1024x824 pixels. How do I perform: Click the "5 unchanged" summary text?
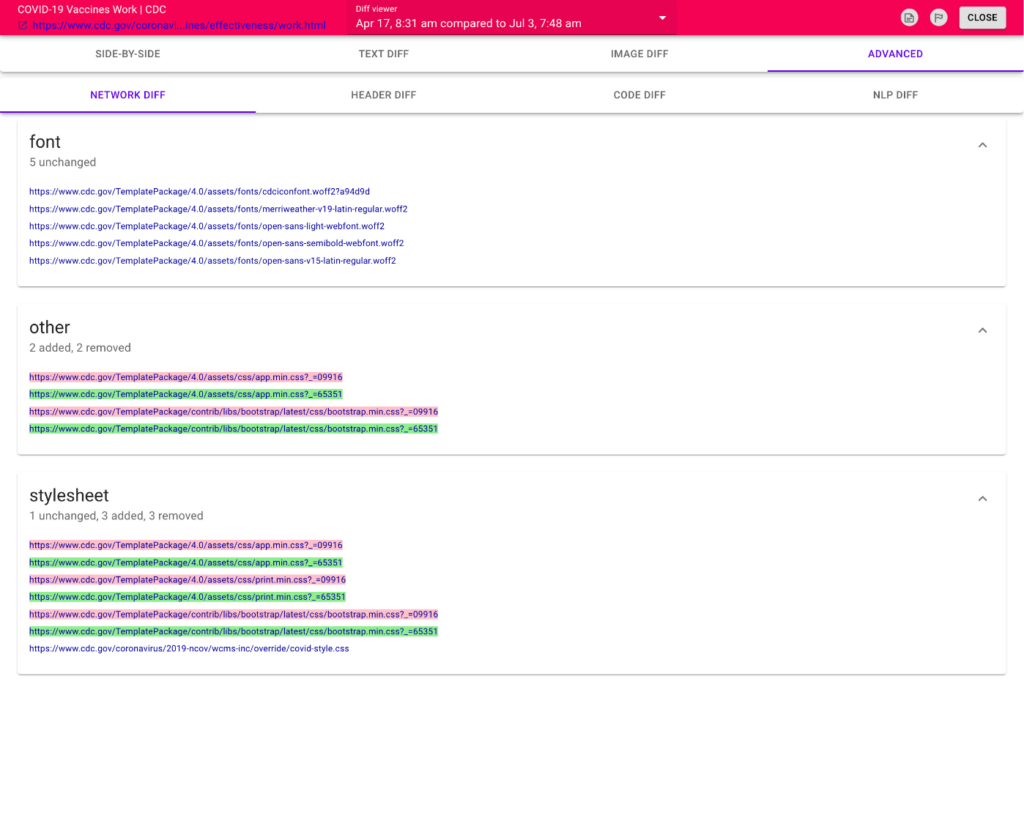point(63,162)
